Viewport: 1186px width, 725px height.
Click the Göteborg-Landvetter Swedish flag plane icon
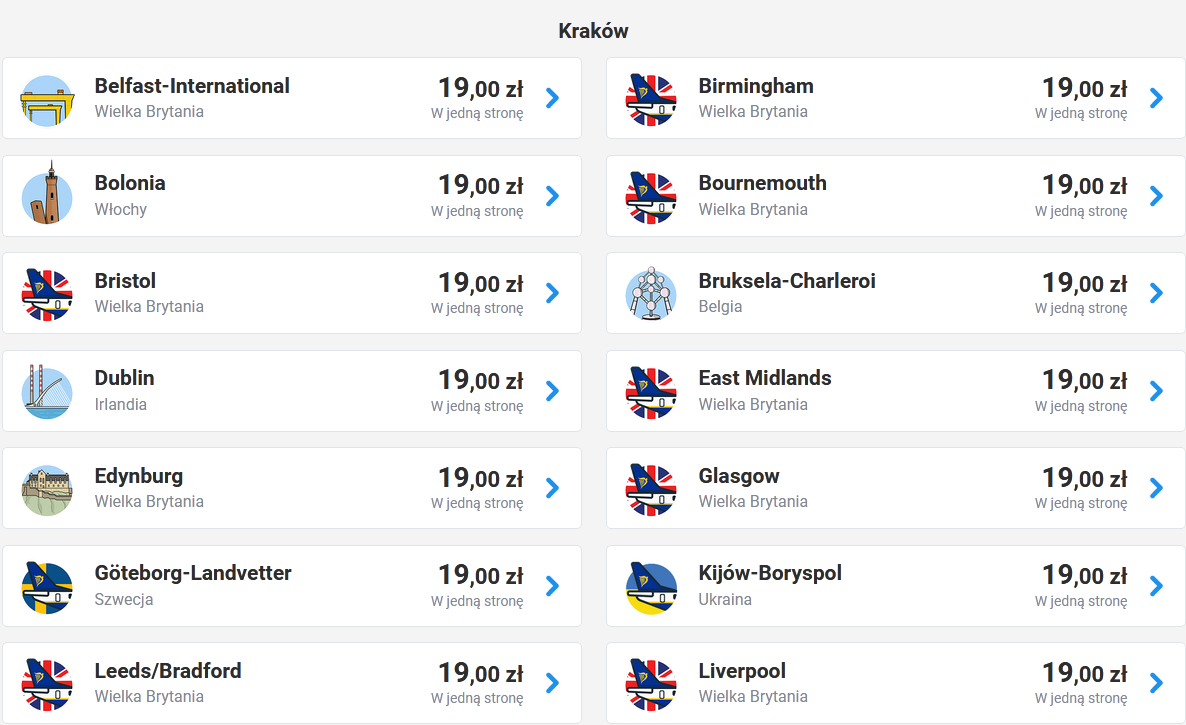[x=47, y=587]
